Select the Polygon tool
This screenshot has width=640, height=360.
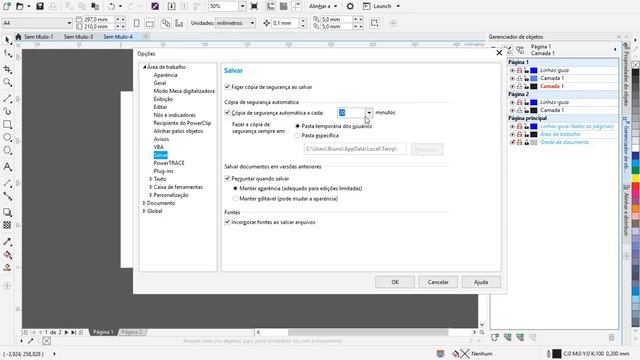click(7, 150)
